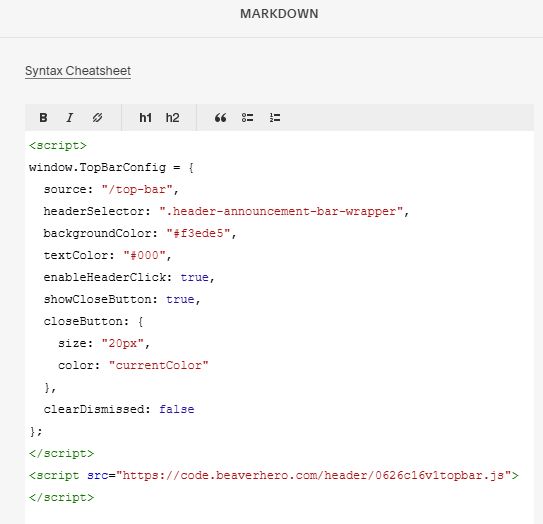Place cursor at the final </script> tag
This screenshot has height=524, width=543.
coord(62,497)
